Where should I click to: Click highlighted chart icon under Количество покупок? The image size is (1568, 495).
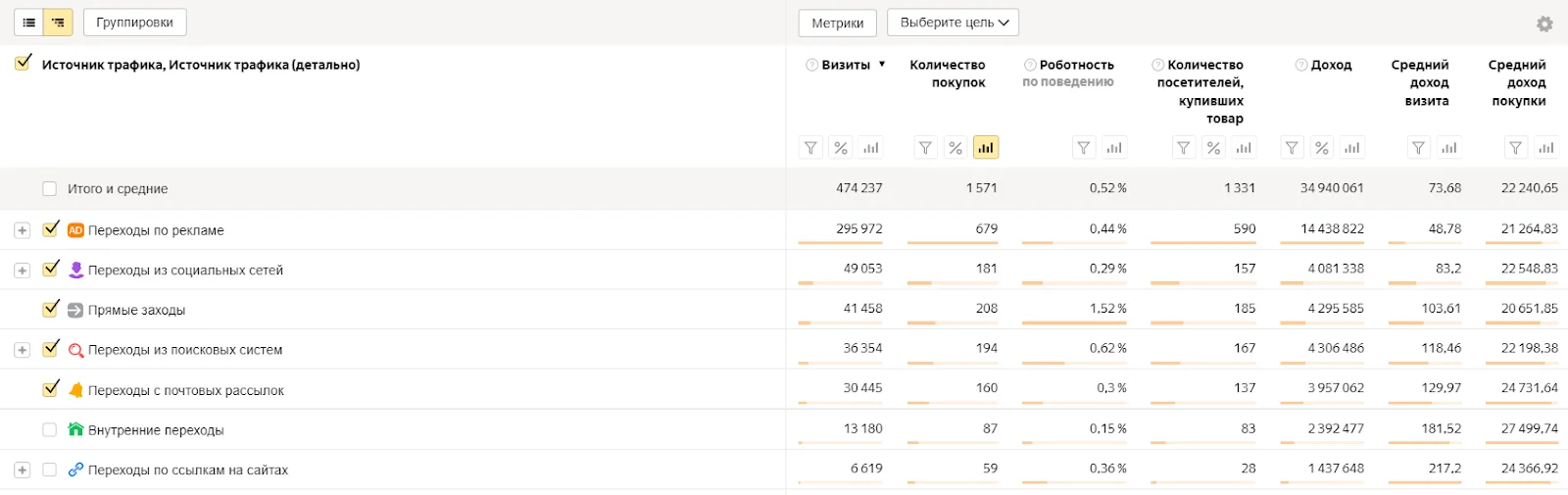(986, 148)
